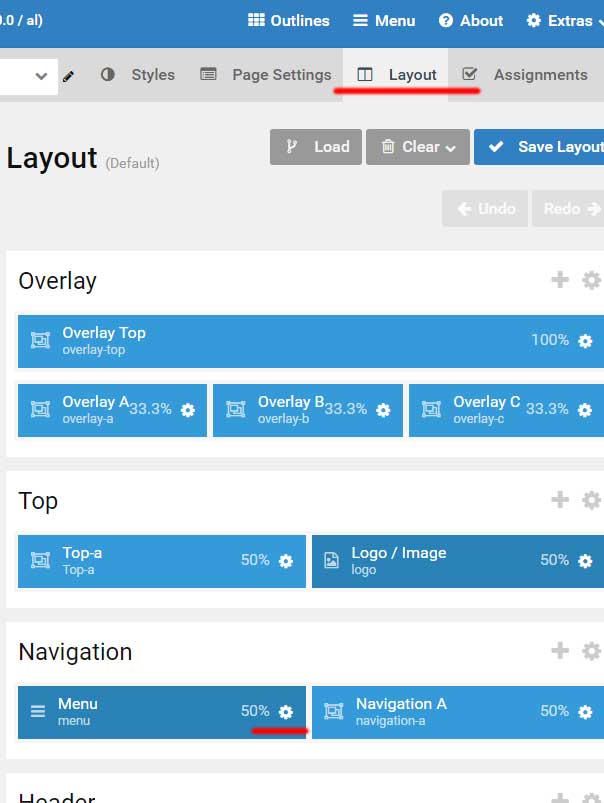Switch to the Styles tab
The height and width of the screenshot is (803, 604).
coord(138,75)
